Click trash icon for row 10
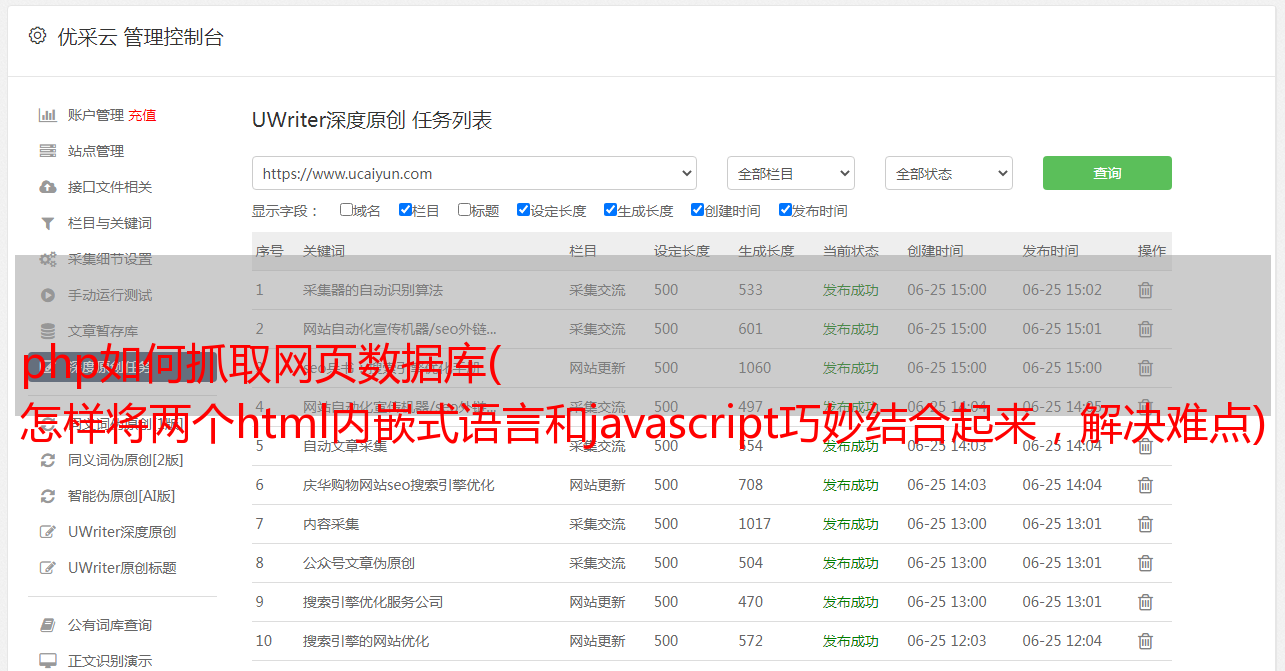Screen dimensions: 1285x671 (x=1145, y=641)
